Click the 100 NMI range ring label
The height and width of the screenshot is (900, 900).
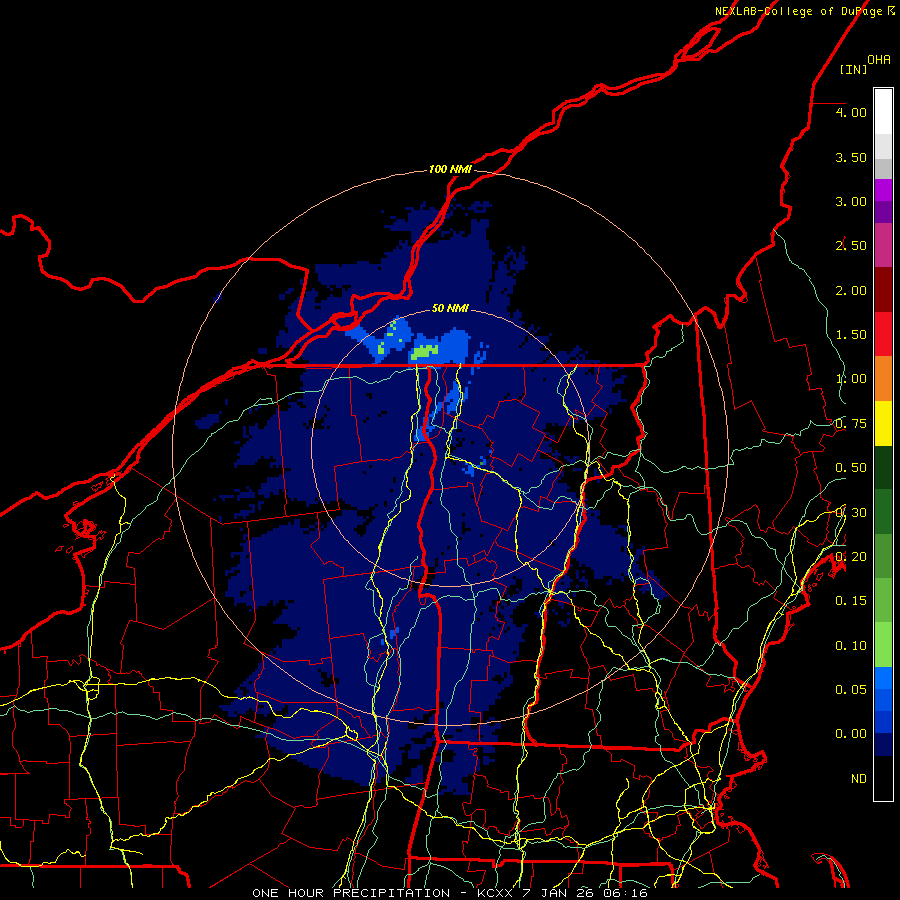click(450, 169)
